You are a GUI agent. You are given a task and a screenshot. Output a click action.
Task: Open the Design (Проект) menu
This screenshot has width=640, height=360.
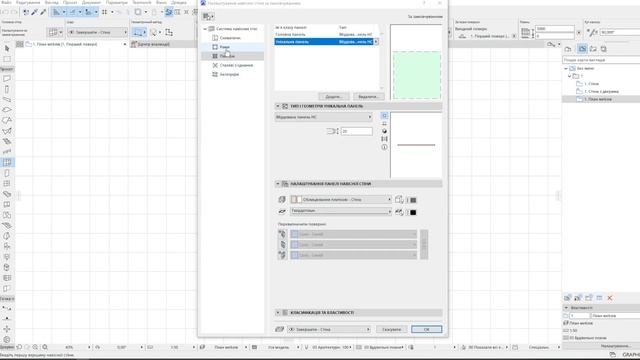[x=70, y=2]
